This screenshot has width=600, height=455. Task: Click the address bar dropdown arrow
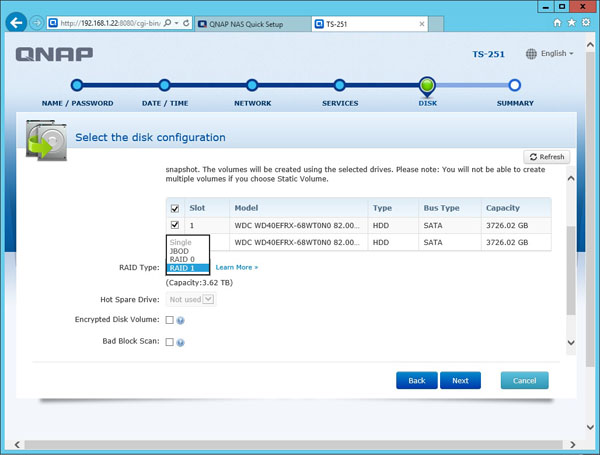176,23
